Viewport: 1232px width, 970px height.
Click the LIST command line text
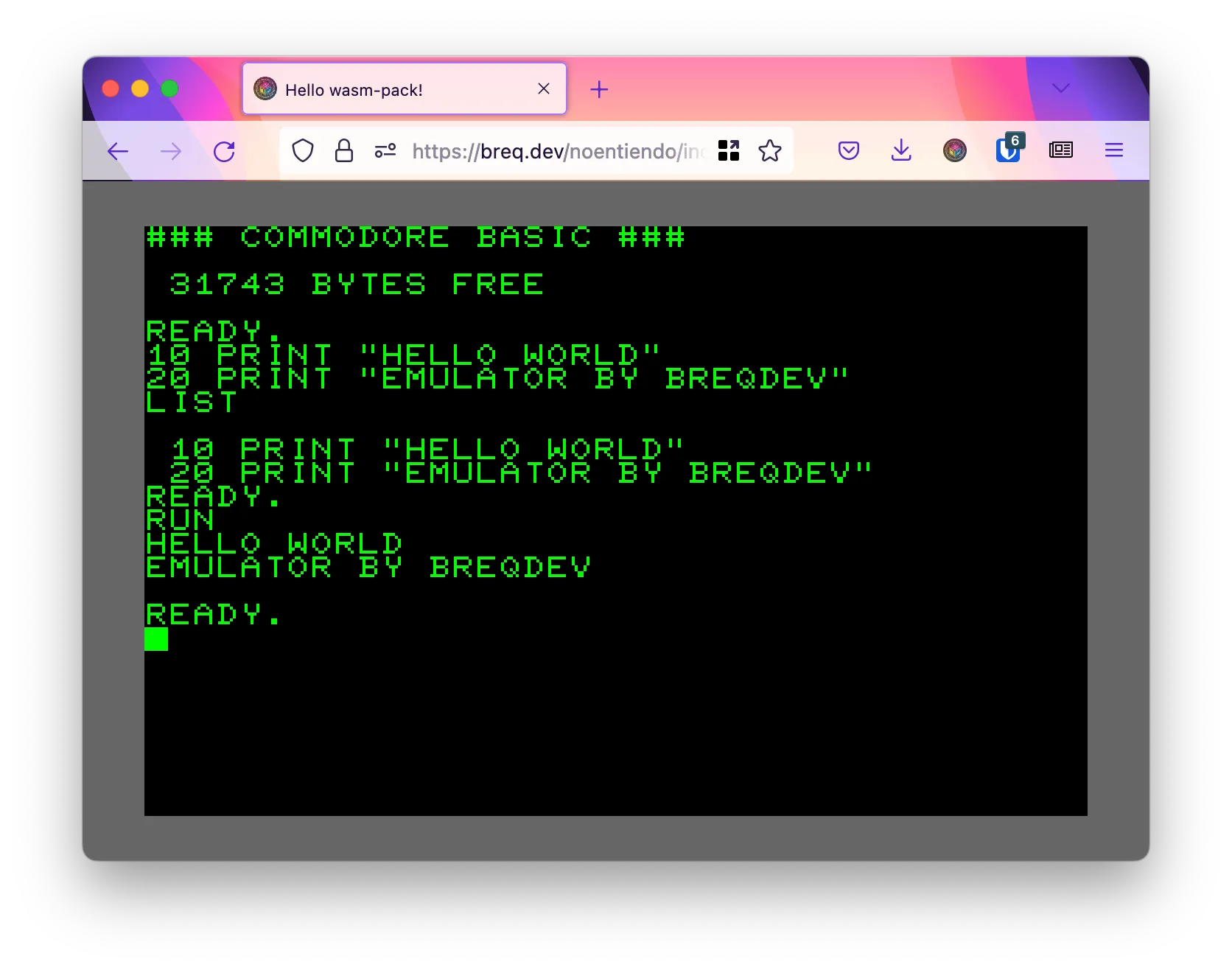coord(192,402)
